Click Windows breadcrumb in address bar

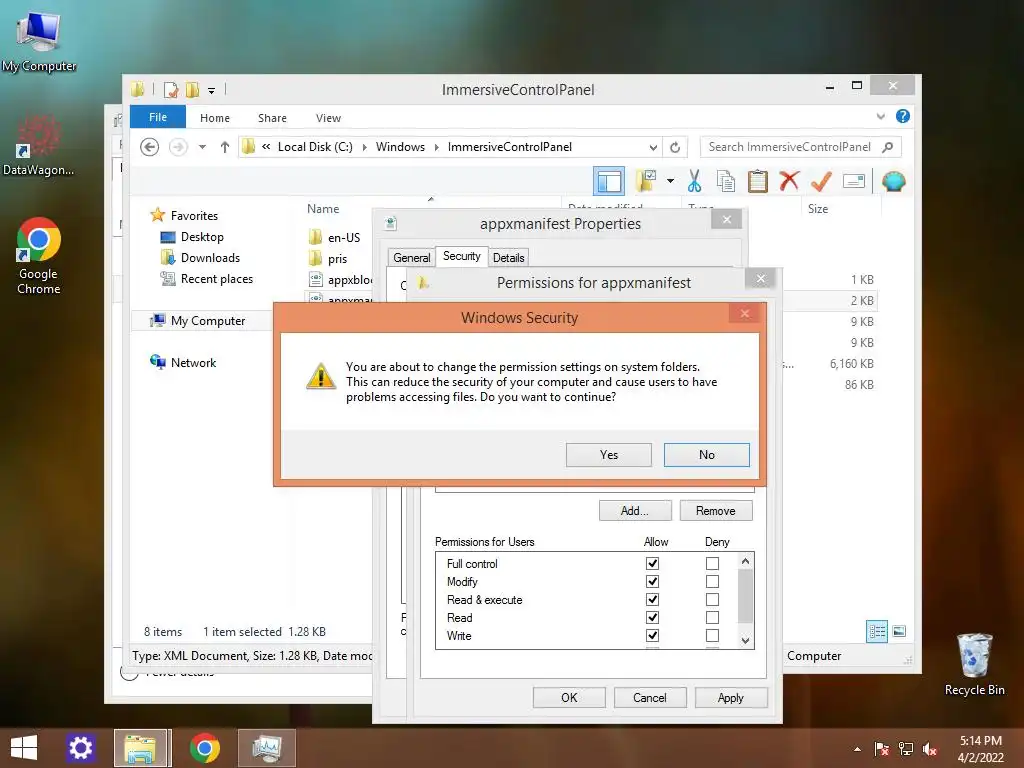(x=400, y=147)
